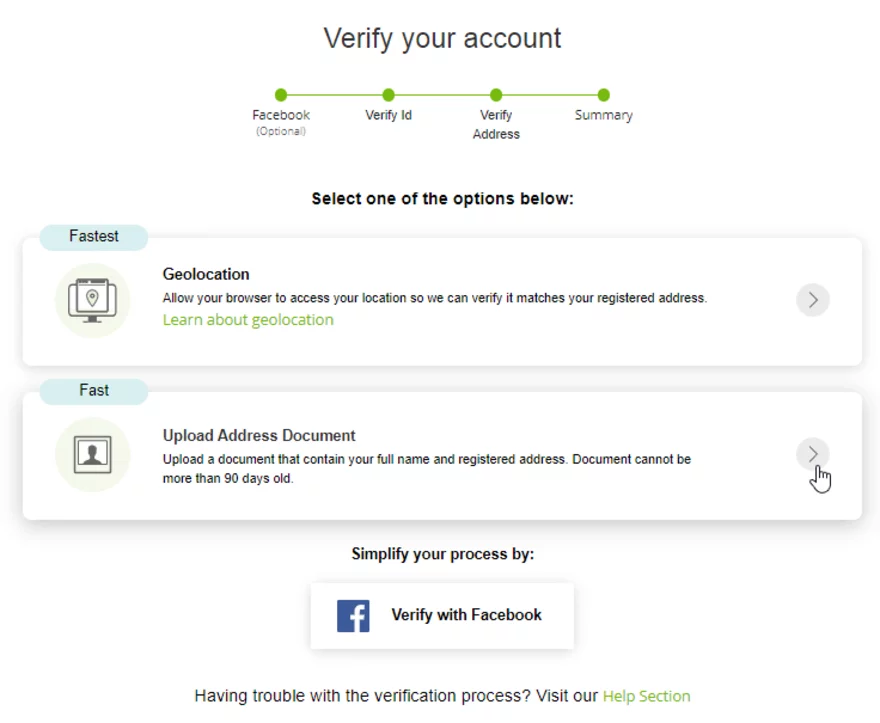
Task: Click the Geolocation map pin monitor icon
Action: click(x=92, y=300)
